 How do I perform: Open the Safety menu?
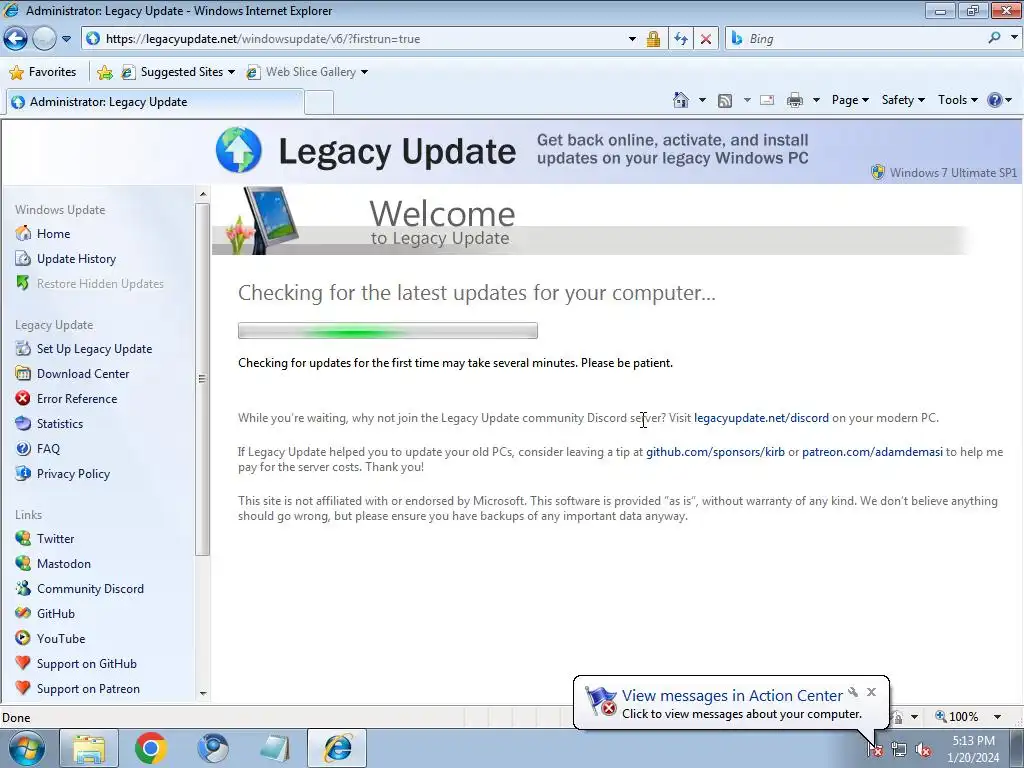[903, 100]
